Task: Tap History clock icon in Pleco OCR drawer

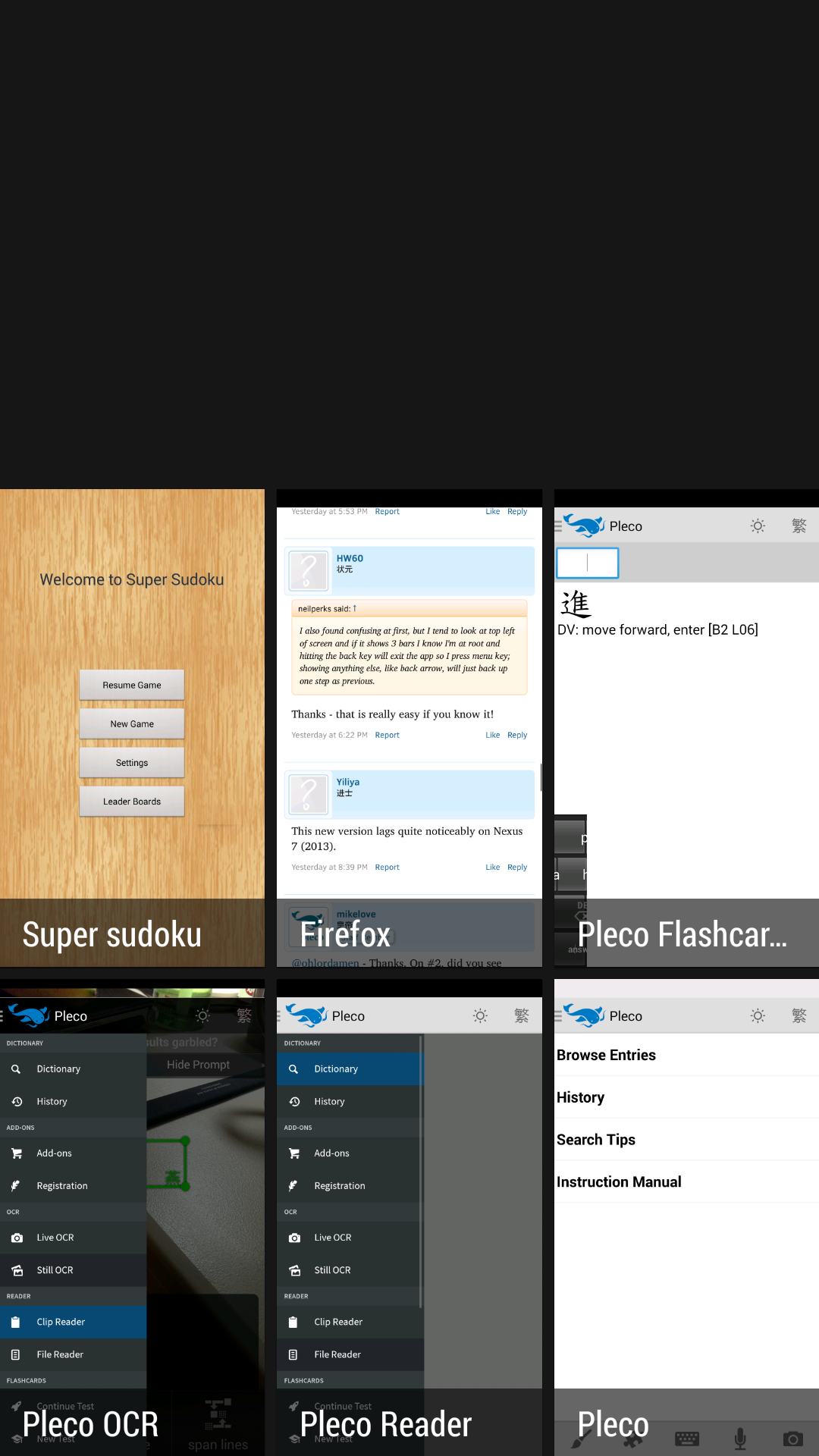Action: (x=17, y=1102)
